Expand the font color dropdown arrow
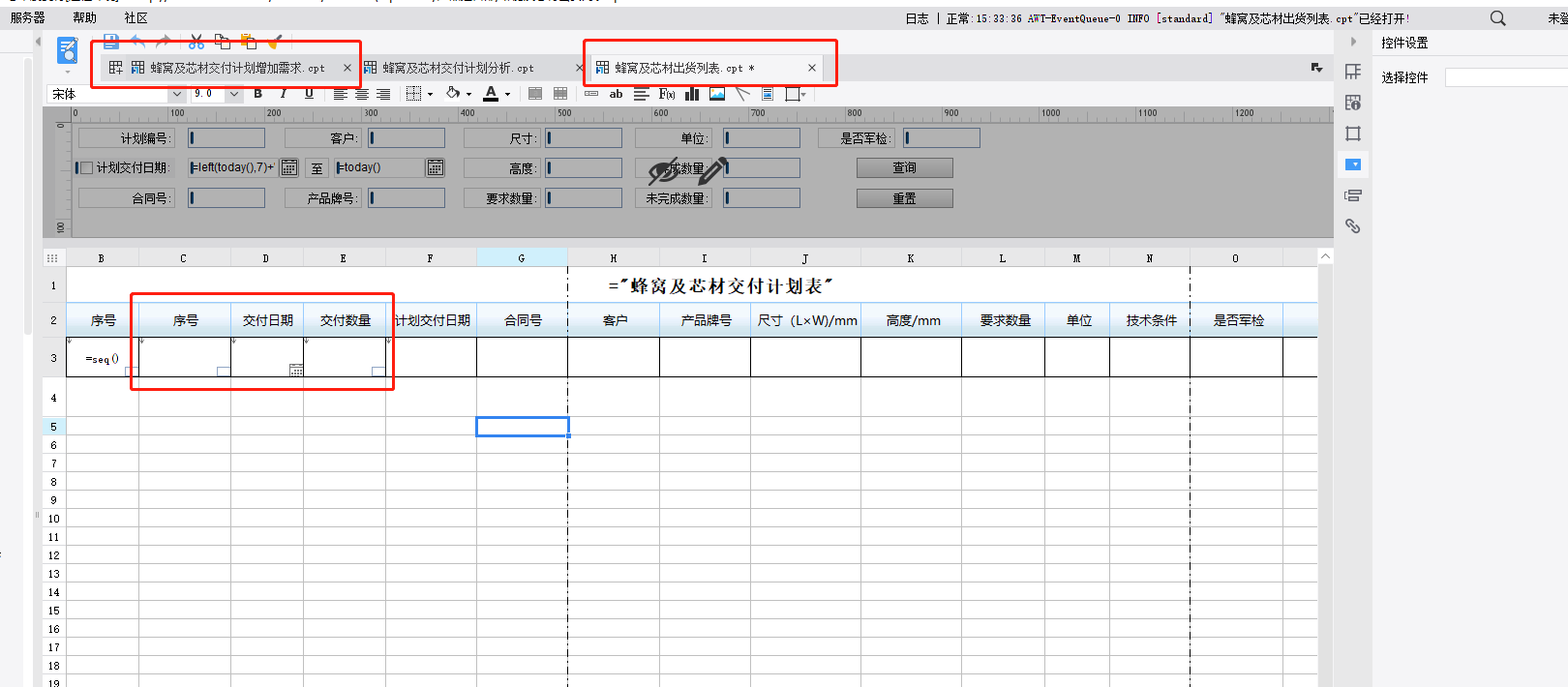Screen dimensions: 1568x687 pyautogui.click(x=507, y=95)
